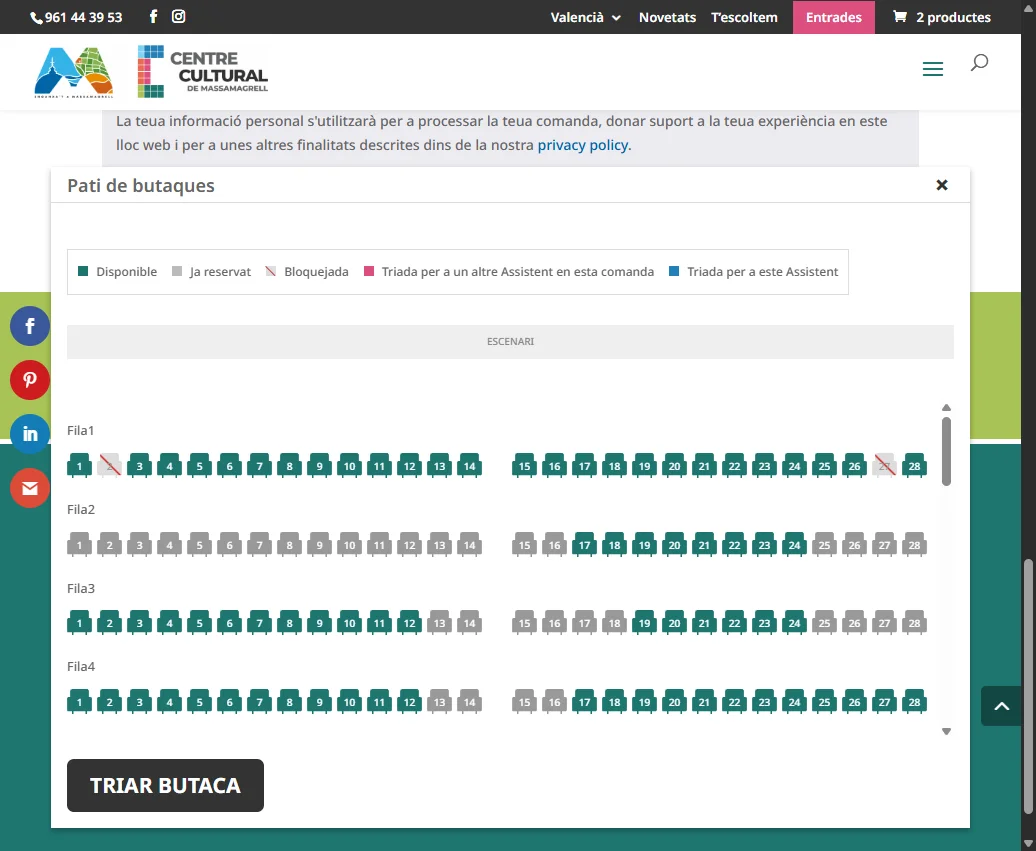Image resolution: width=1036 pixels, height=851 pixels.
Task: Click the Centre Cultural de Massamagrell logo
Action: (x=203, y=71)
